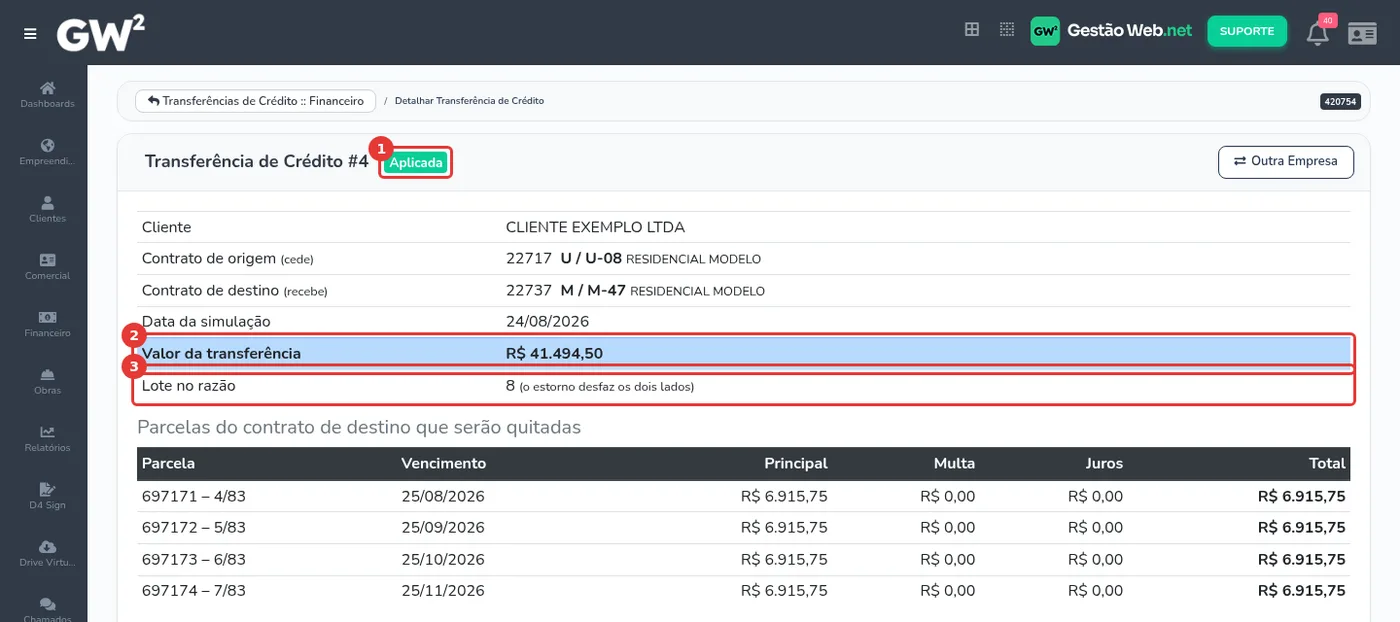Open Relatórios chart icon
This screenshot has width=1400, height=622.
[x=47, y=438]
